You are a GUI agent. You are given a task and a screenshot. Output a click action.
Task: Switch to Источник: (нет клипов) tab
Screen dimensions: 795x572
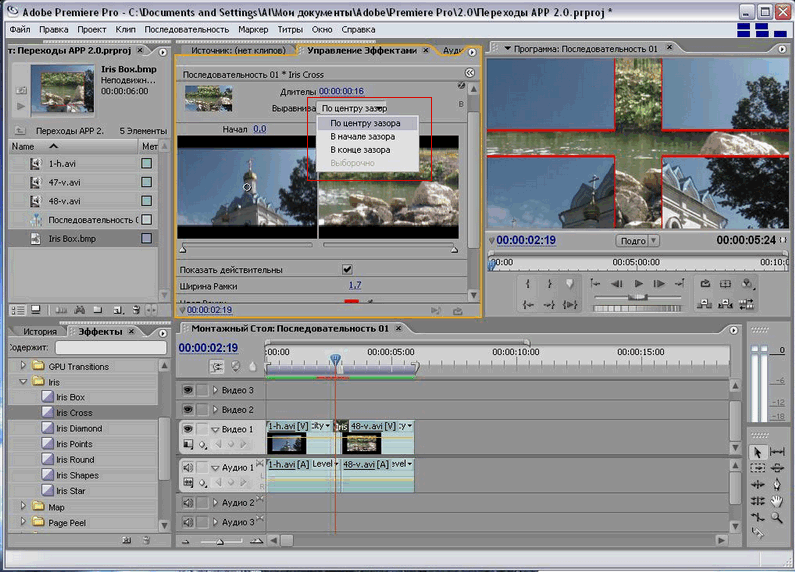pos(238,50)
